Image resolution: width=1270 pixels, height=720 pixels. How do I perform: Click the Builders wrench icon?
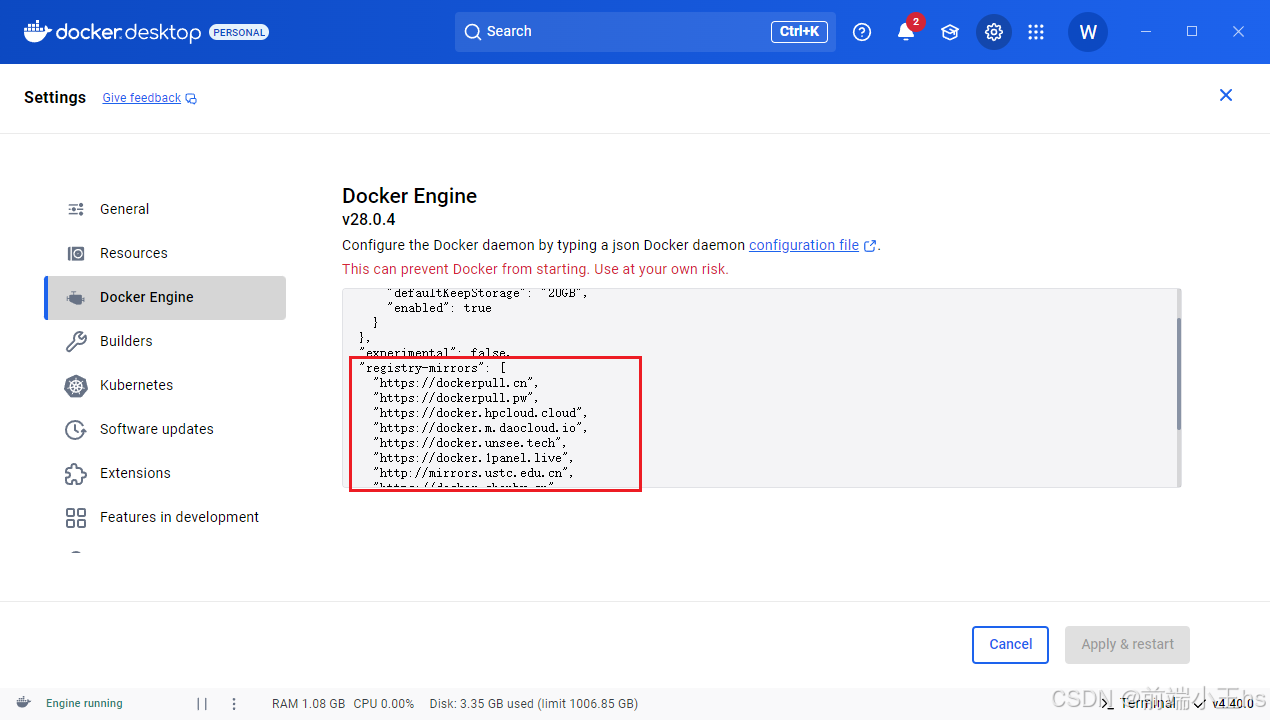click(x=76, y=341)
